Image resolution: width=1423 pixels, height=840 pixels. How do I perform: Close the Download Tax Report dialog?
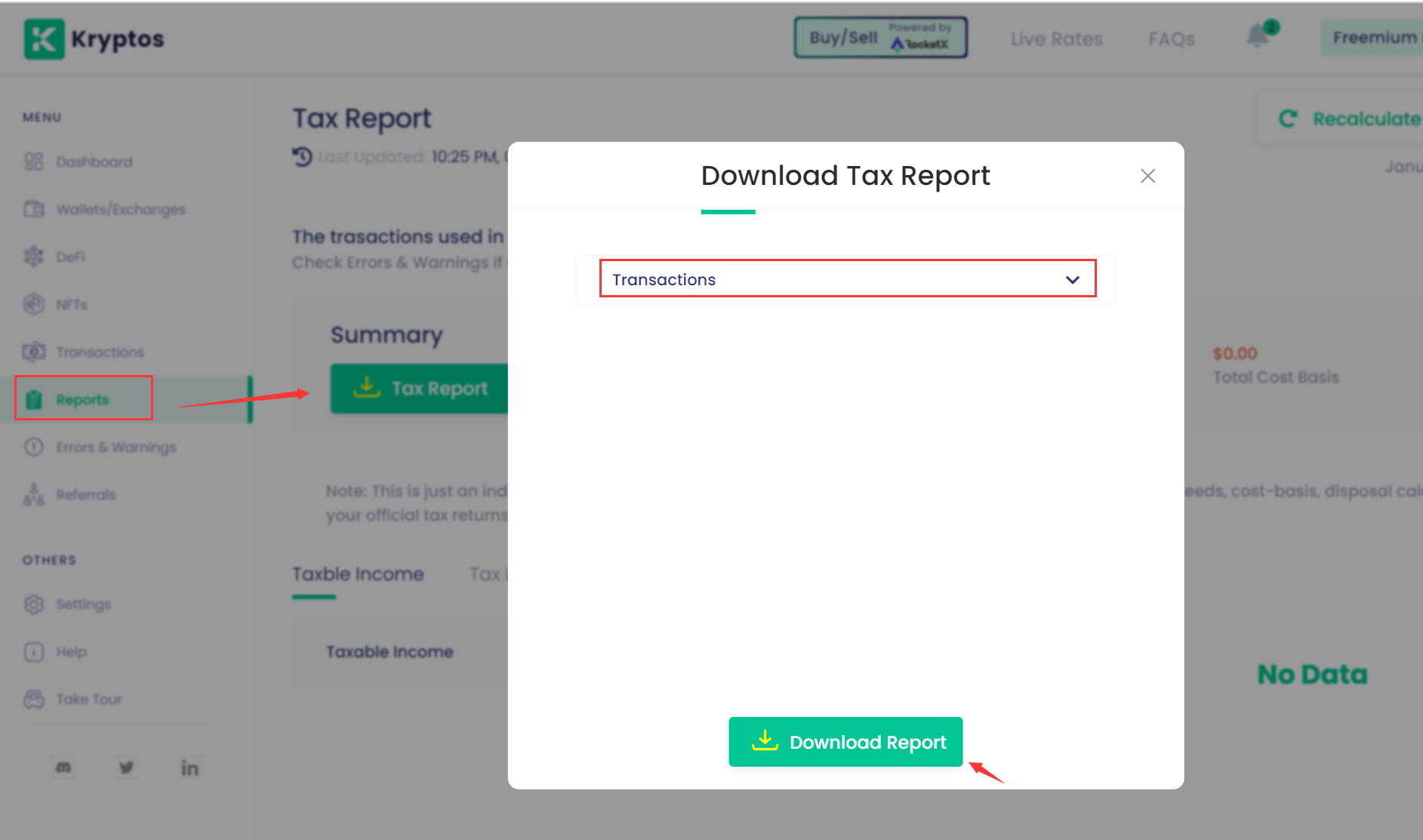(1147, 176)
